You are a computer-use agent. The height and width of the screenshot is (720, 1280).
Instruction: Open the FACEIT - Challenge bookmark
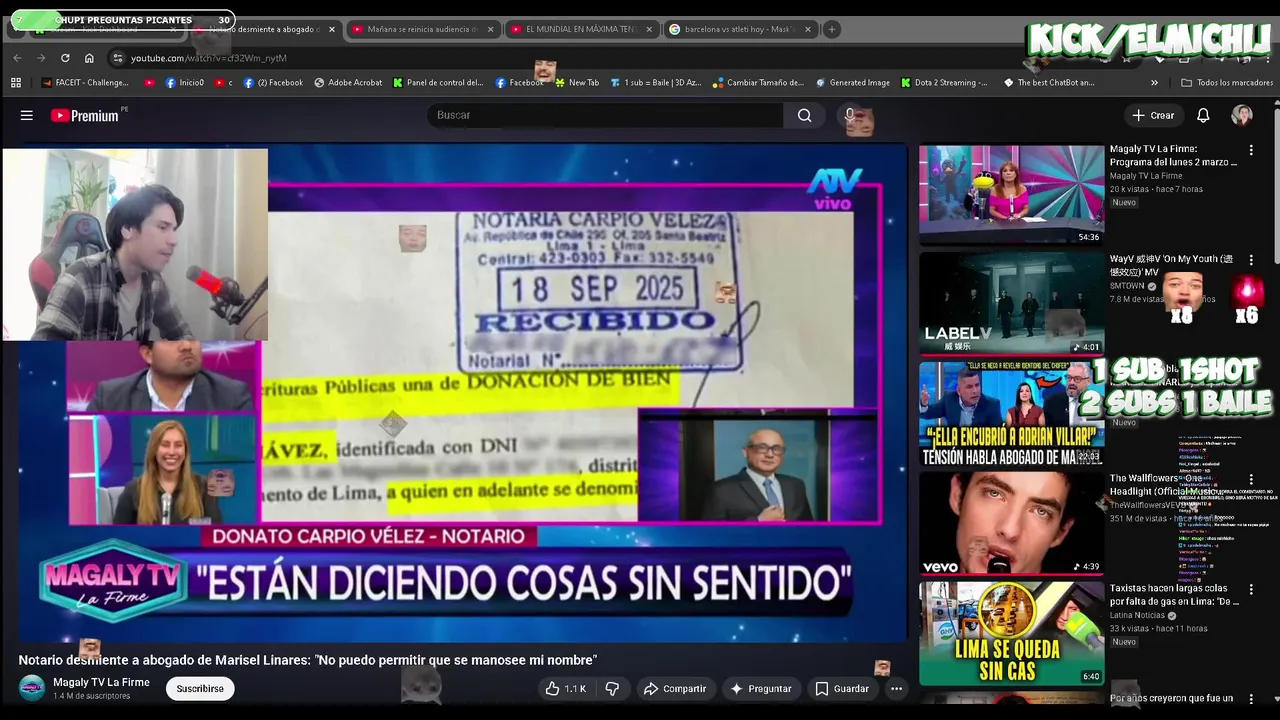84,83
